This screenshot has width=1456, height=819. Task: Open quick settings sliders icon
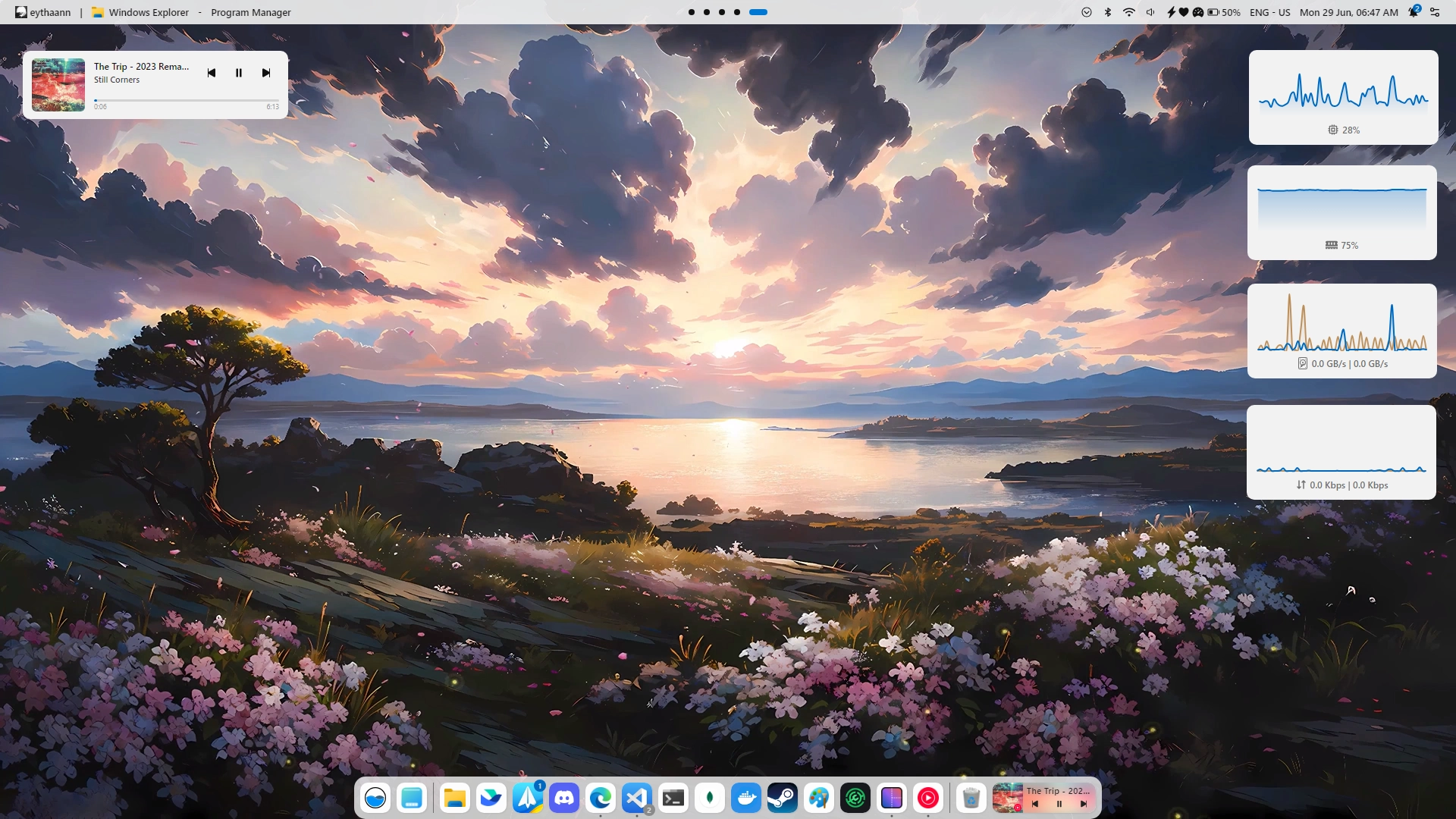(1435, 12)
